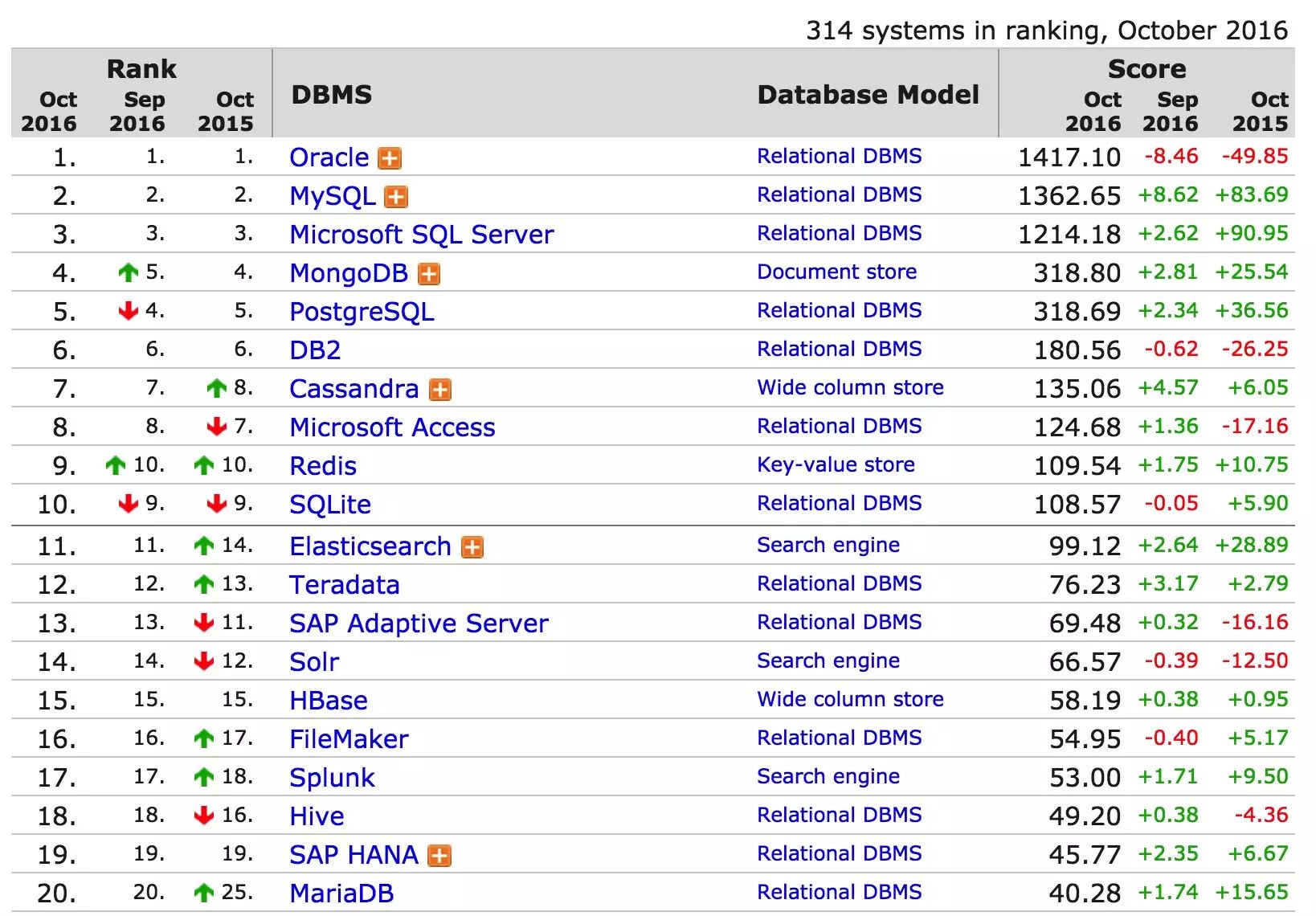Click the orange plus icon beside Oracle
1316x916 pixels.
(390, 158)
